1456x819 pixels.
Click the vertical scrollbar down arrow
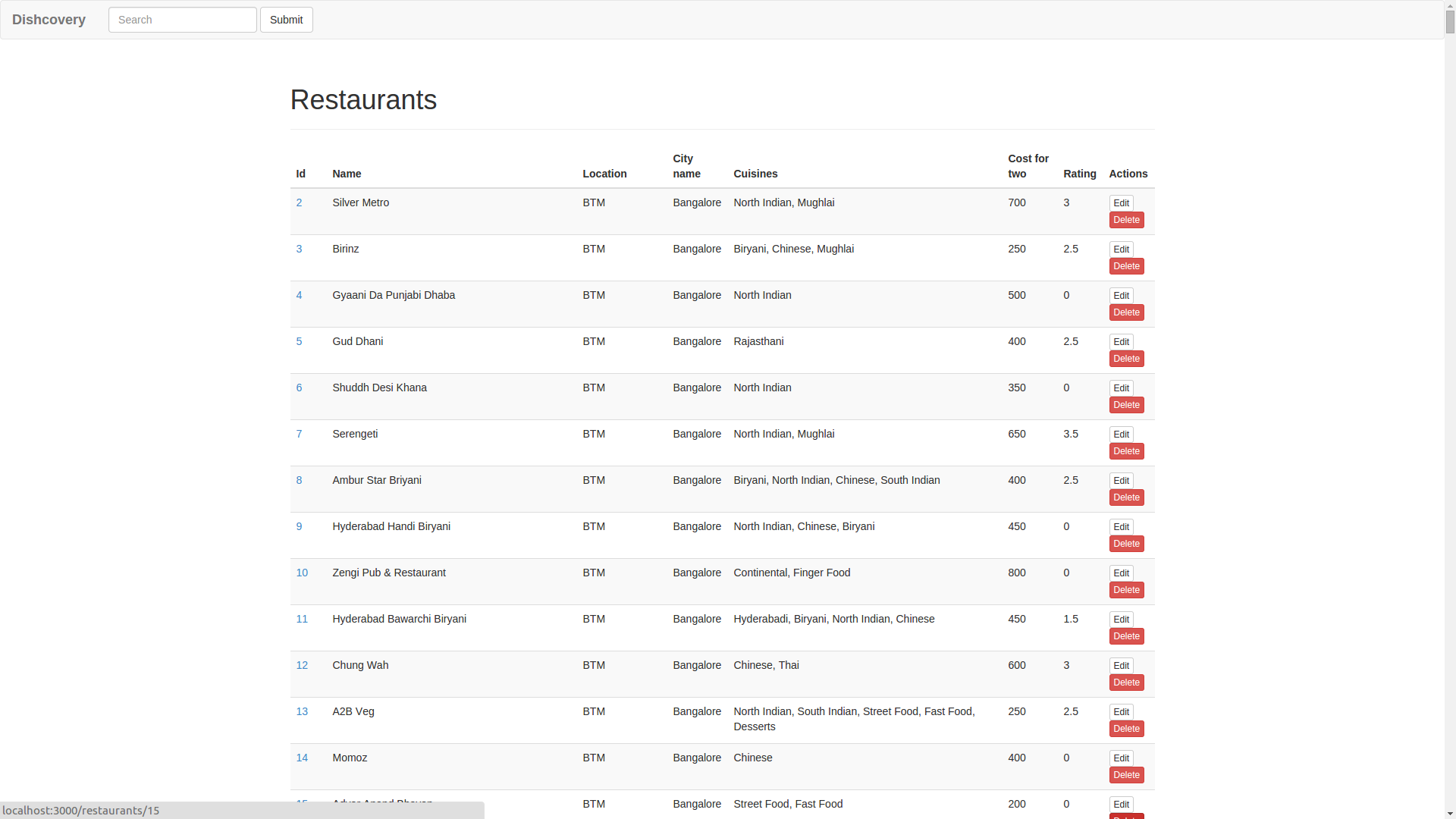pos(1450,812)
